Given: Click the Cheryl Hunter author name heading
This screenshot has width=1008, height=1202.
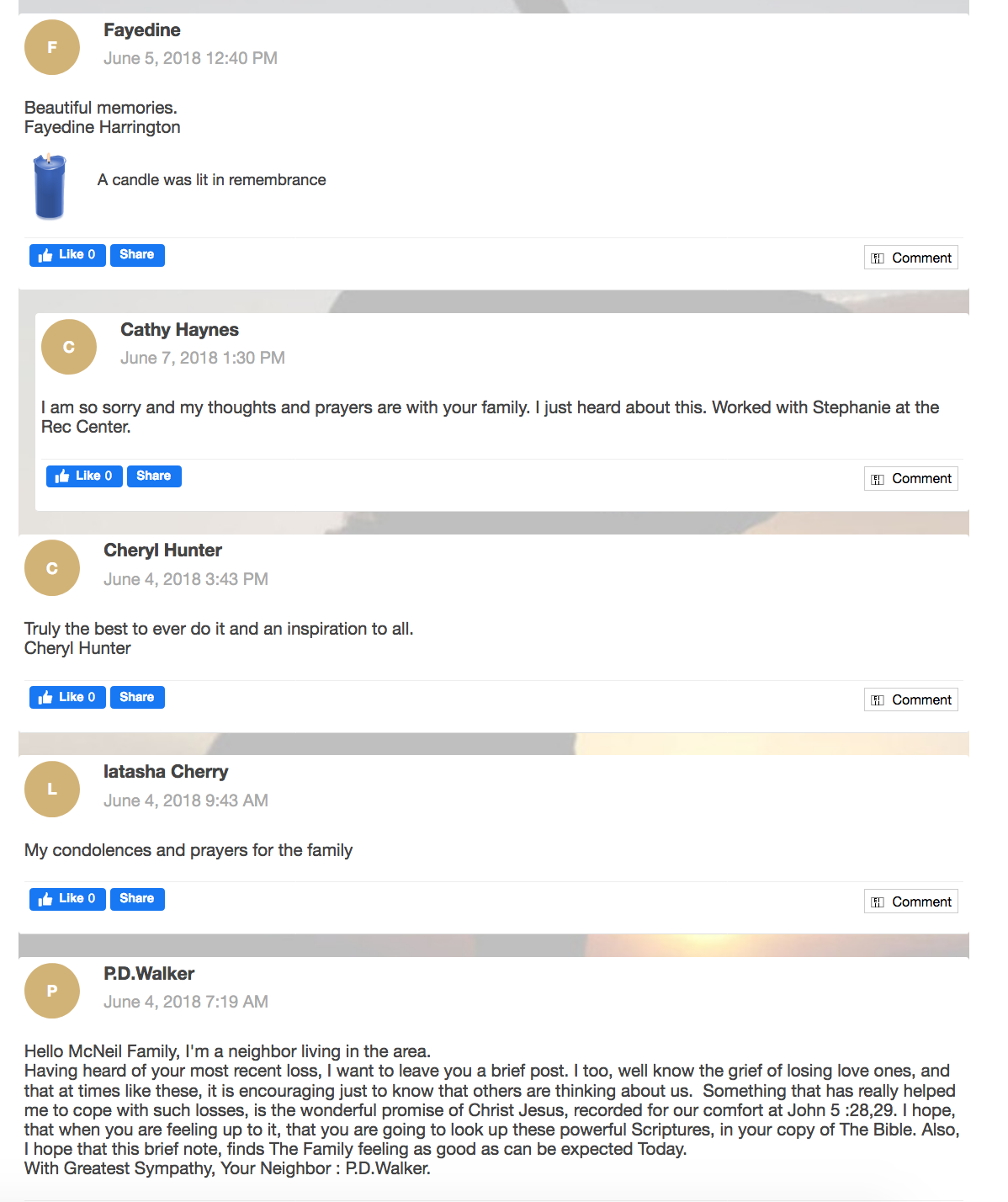Looking at the screenshot, I should pyautogui.click(x=162, y=550).
